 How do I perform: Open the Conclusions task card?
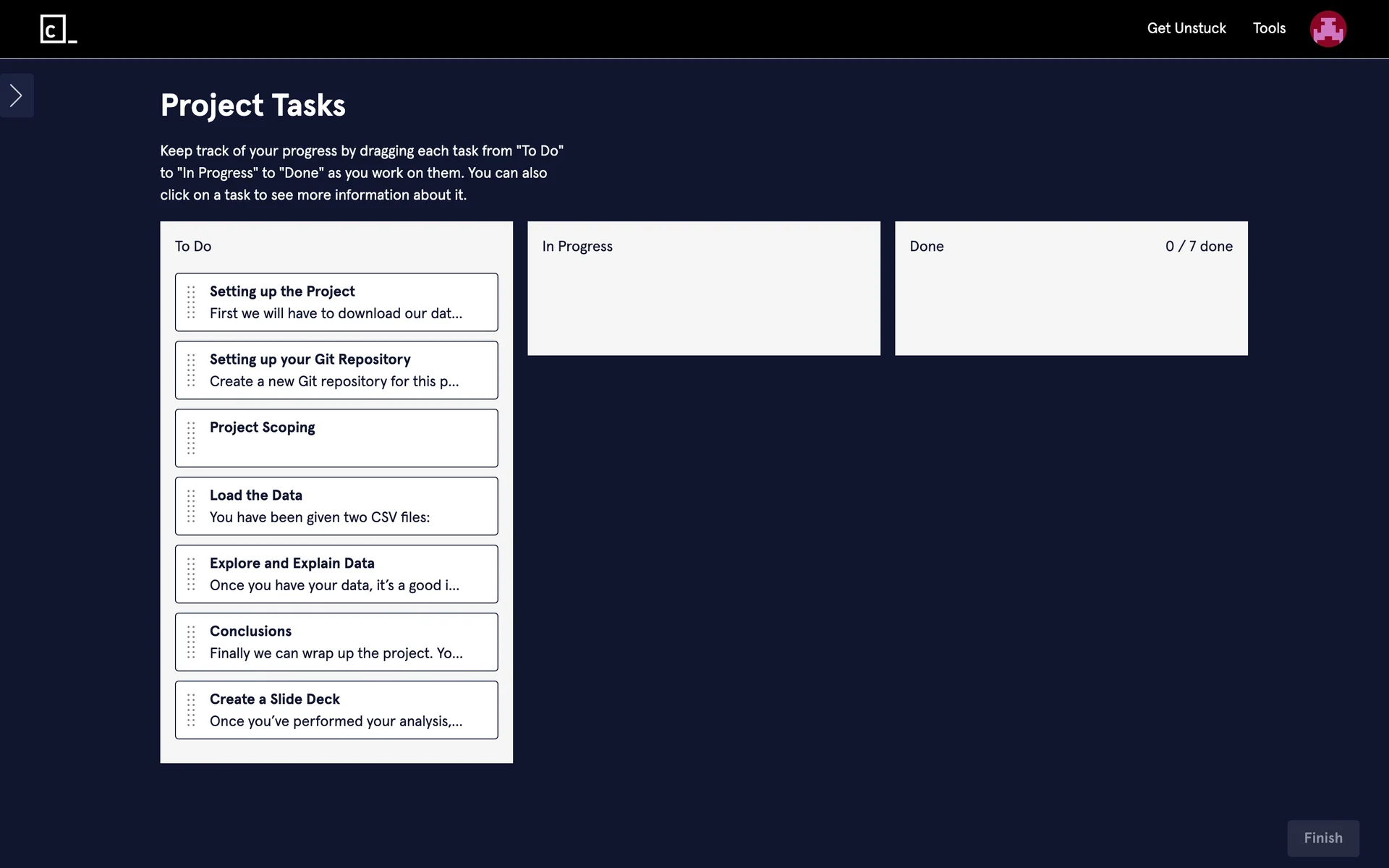[347, 642]
